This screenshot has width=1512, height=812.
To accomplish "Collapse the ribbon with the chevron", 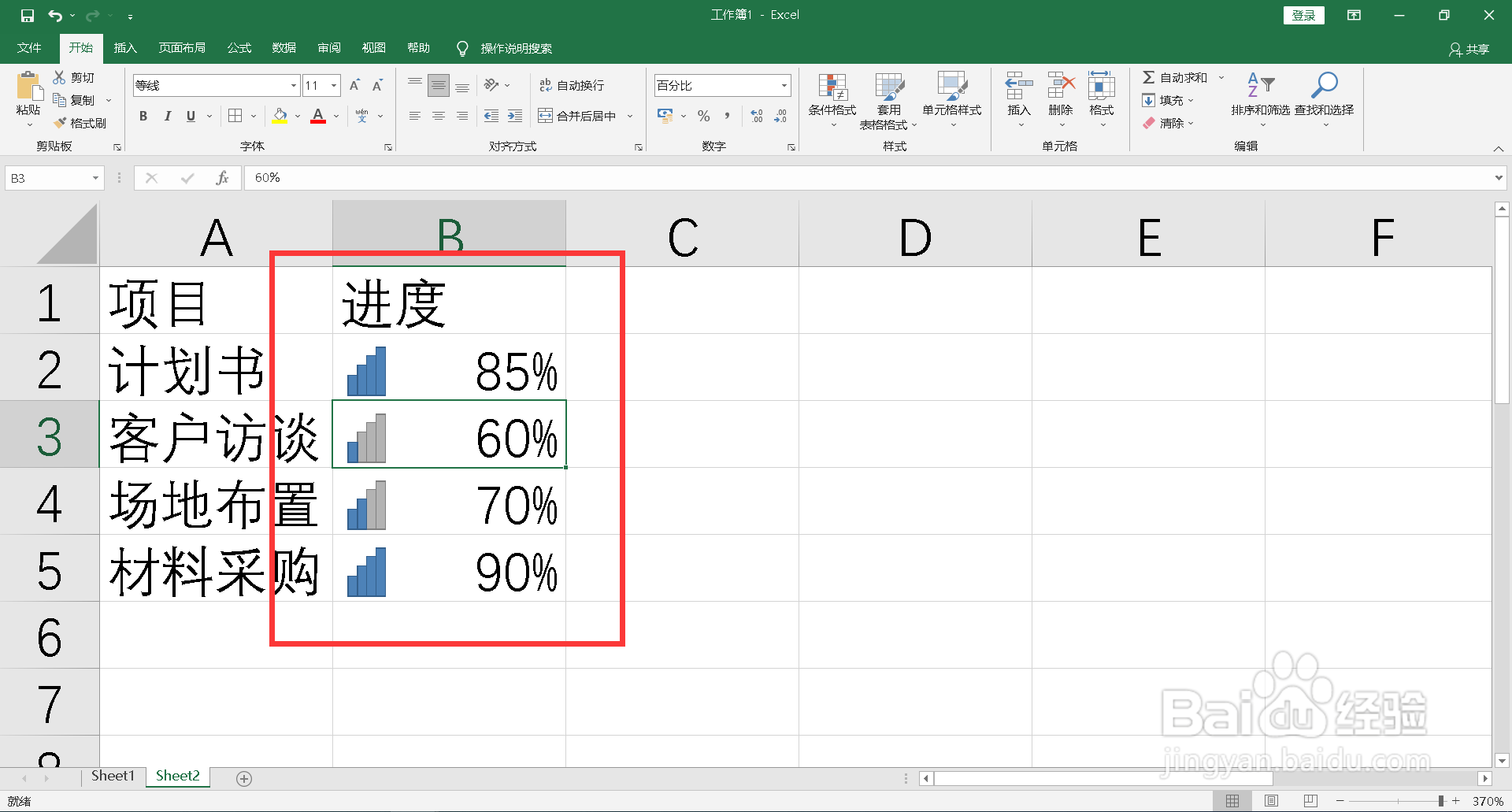I will point(1499,148).
